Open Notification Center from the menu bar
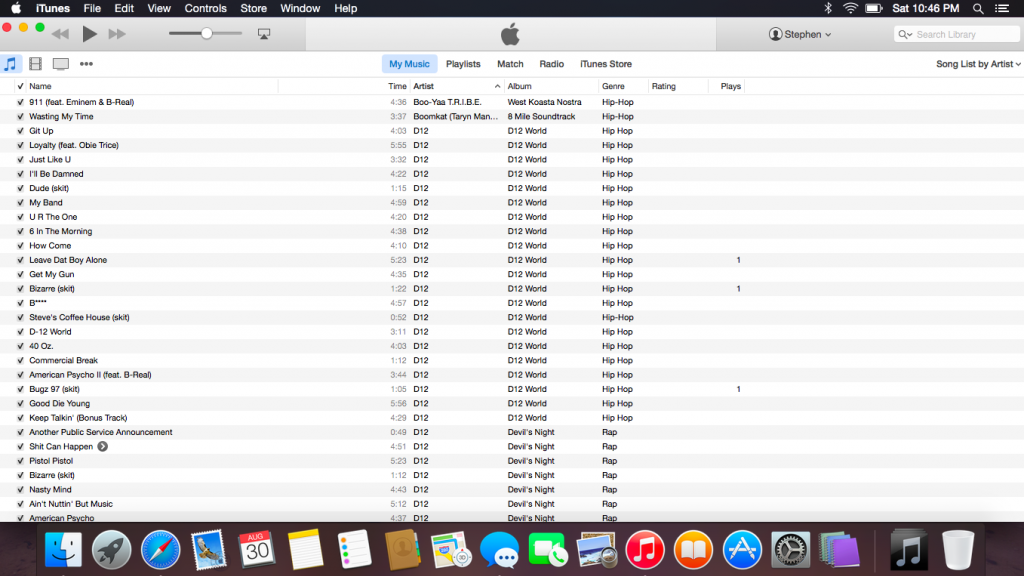This screenshot has height=576, width=1024. click(x=1002, y=8)
